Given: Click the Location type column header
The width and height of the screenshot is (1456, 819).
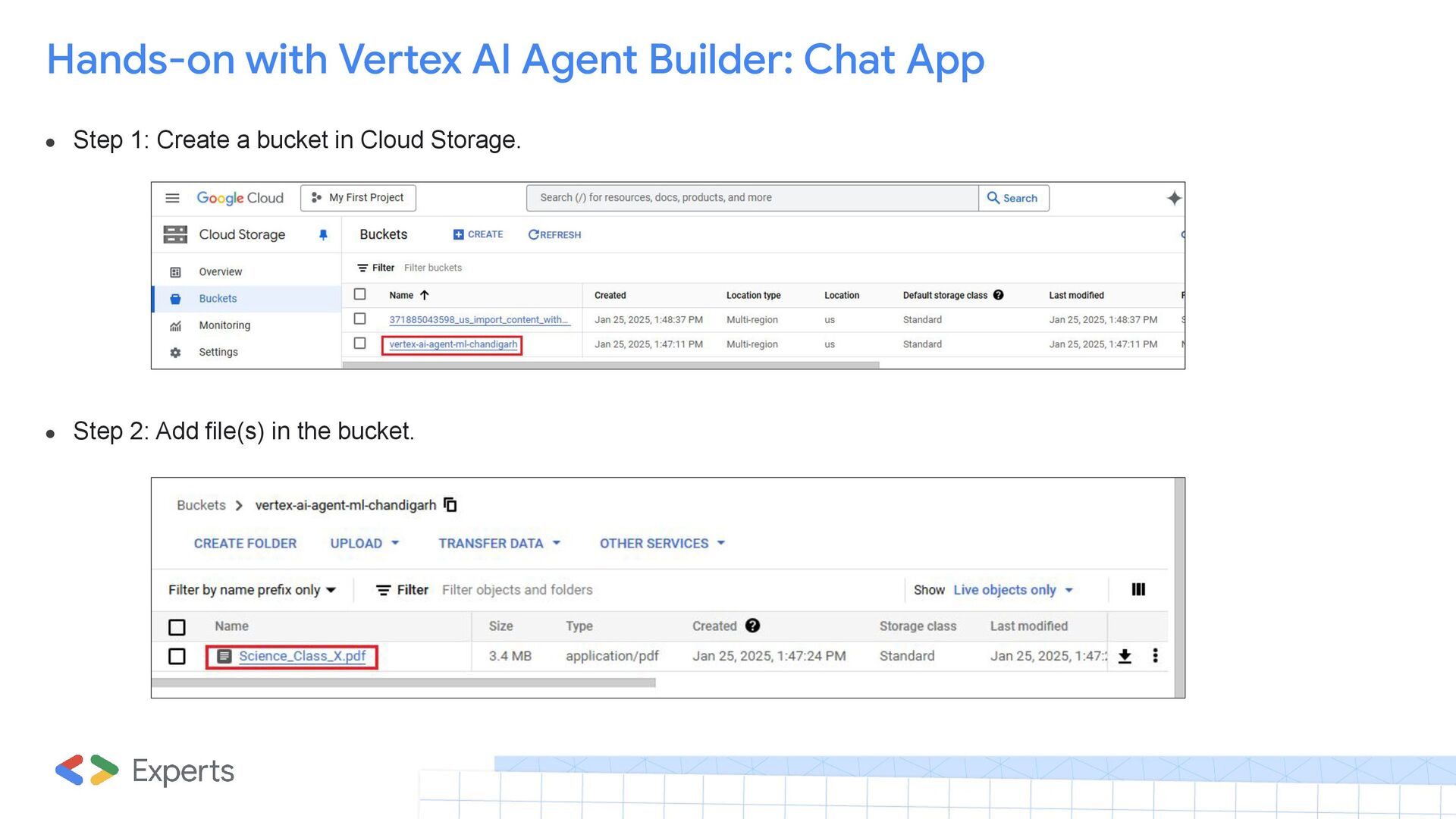Looking at the screenshot, I should [753, 295].
